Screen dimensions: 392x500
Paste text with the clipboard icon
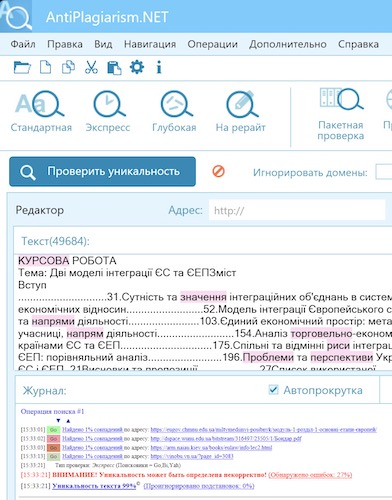point(114,68)
